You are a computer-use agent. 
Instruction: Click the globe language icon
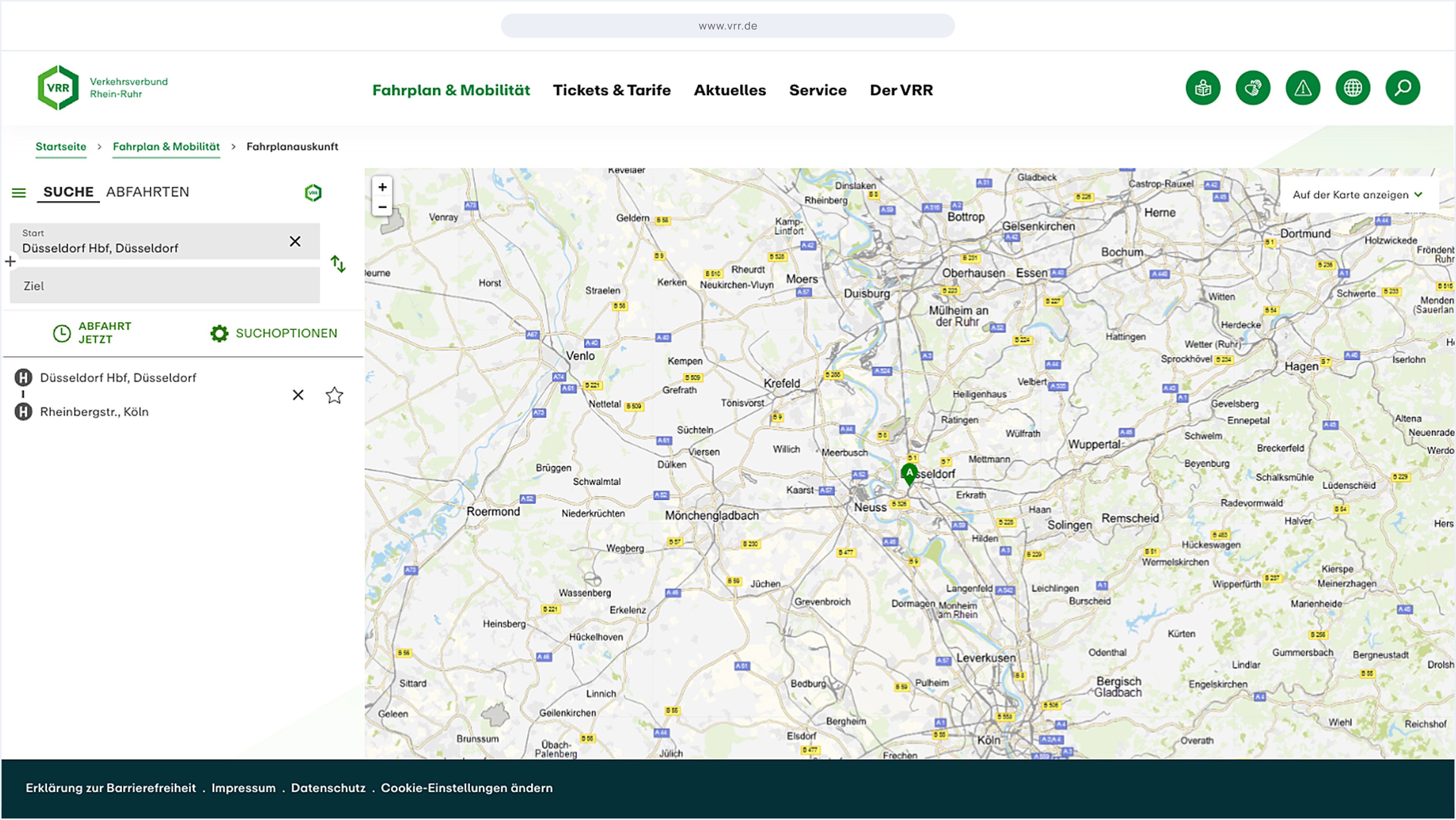pos(1352,88)
